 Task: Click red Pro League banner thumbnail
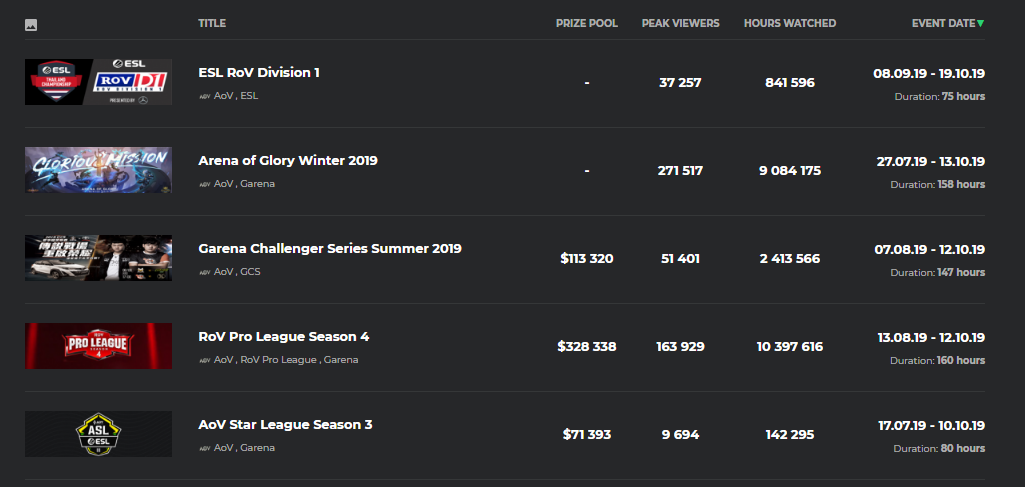98,346
